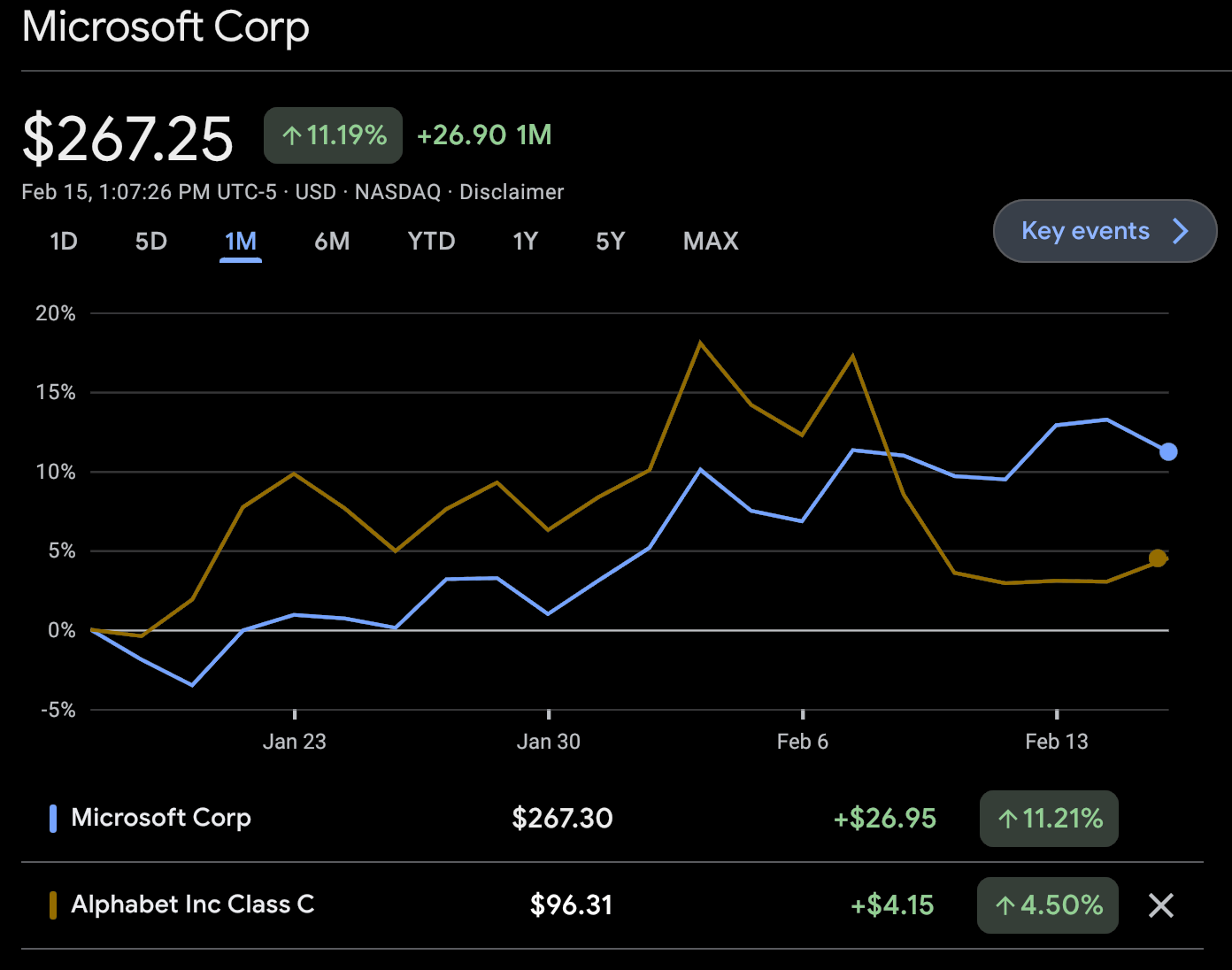Open the Key events button
The height and width of the screenshot is (970, 1232).
click(x=1085, y=231)
